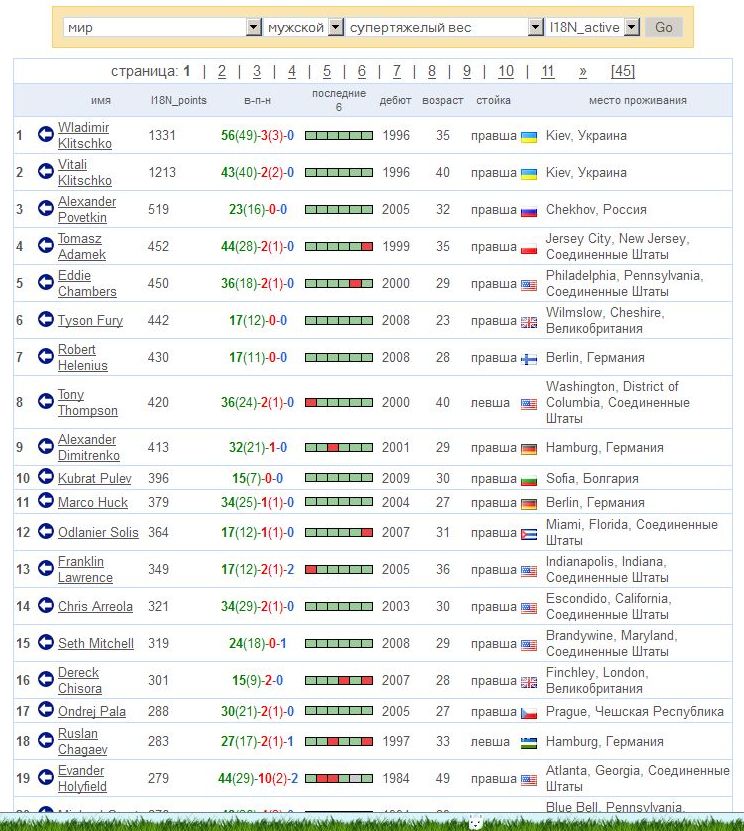Image resolution: width=744 pixels, height=831 pixels.
Task: Click the arrow icon beside Wladimir Klitschko
Action: [45, 134]
